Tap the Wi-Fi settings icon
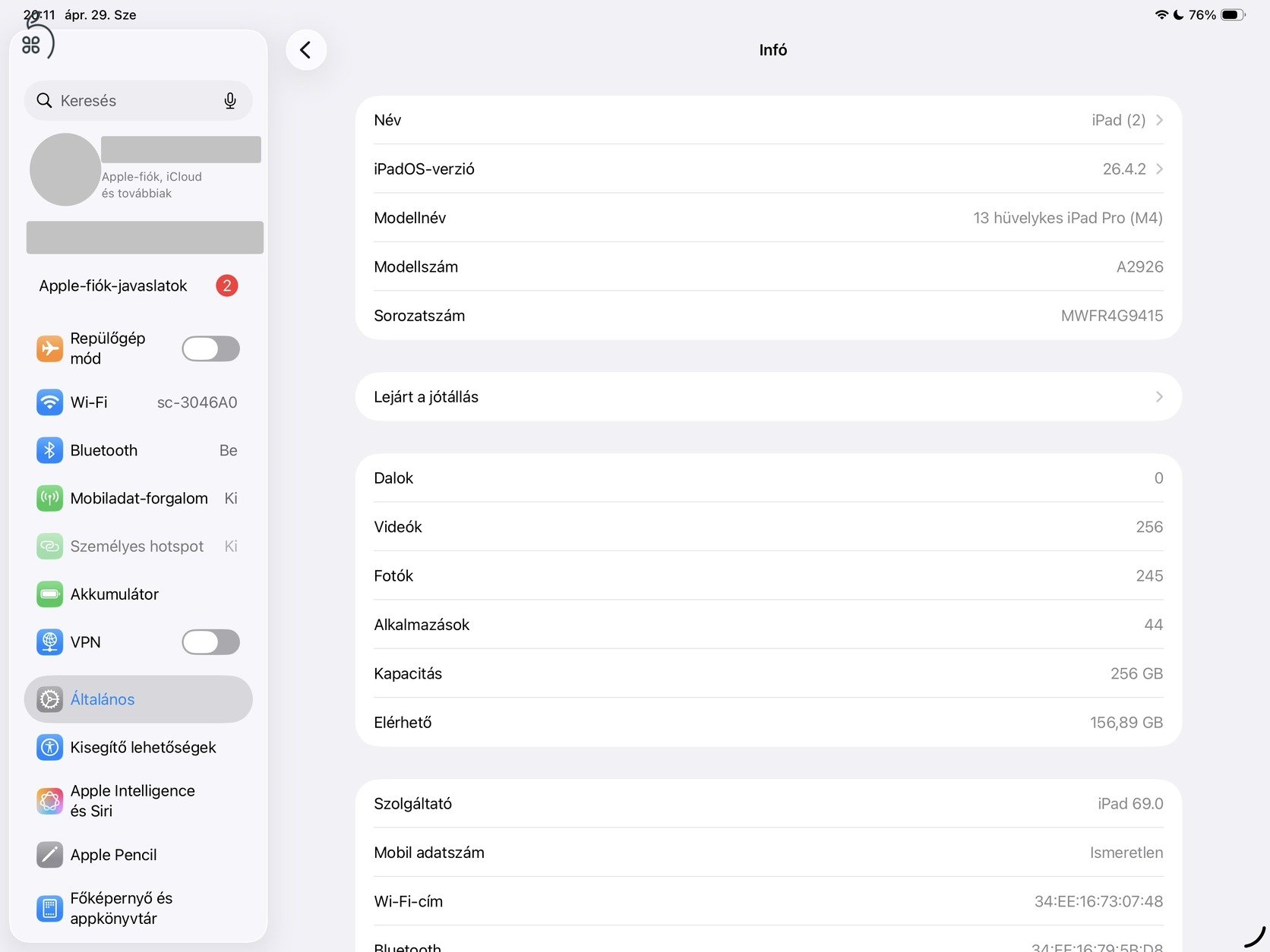This screenshot has width=1270, height=952. 50,402
